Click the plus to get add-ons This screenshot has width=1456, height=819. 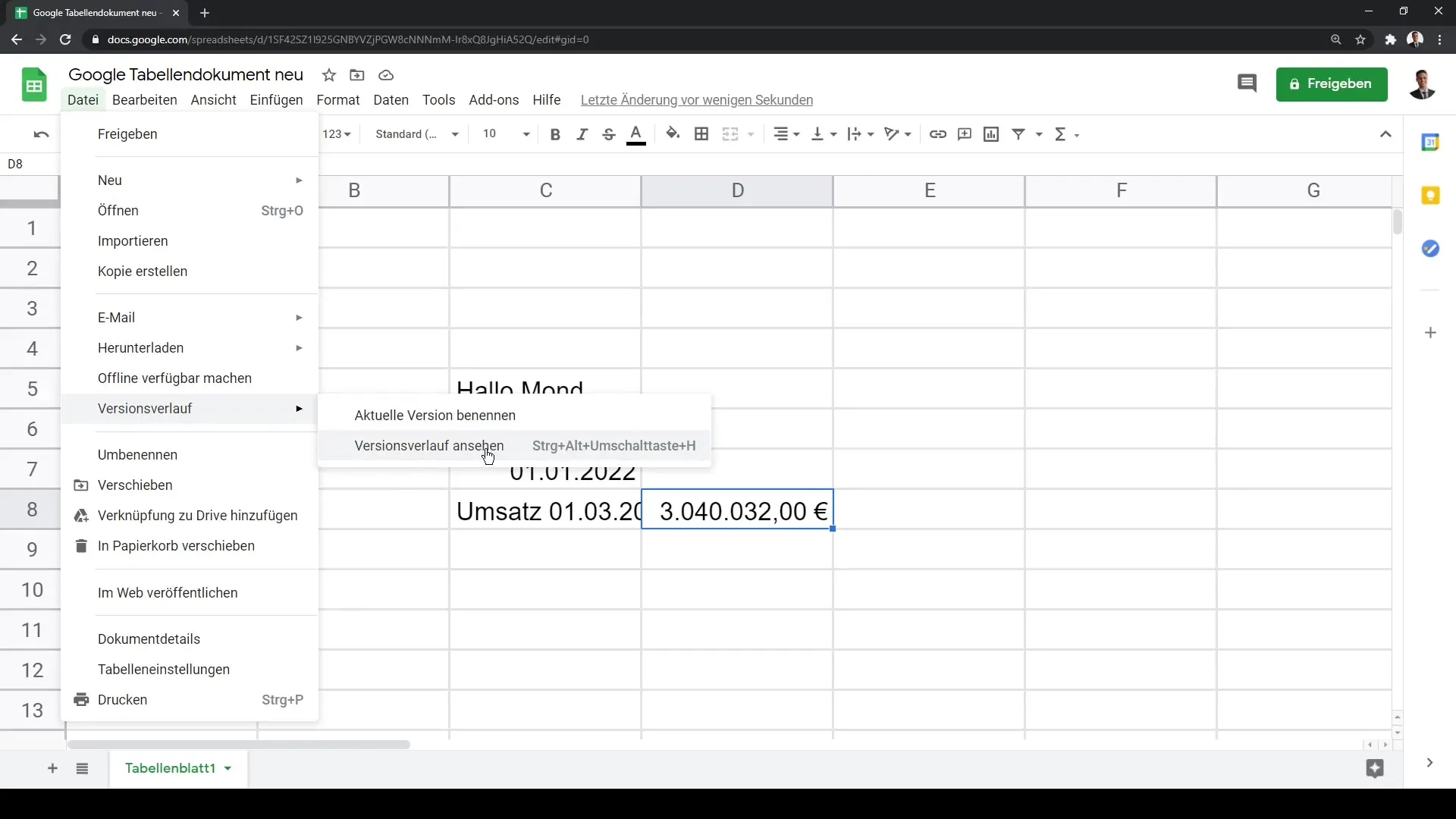[1430, 333]
